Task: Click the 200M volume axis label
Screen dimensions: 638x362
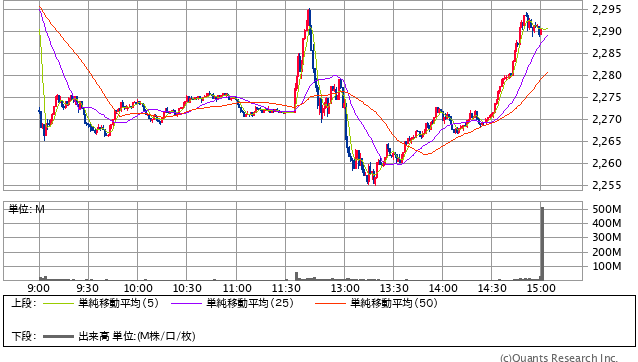Action: (x=607, y=252)
